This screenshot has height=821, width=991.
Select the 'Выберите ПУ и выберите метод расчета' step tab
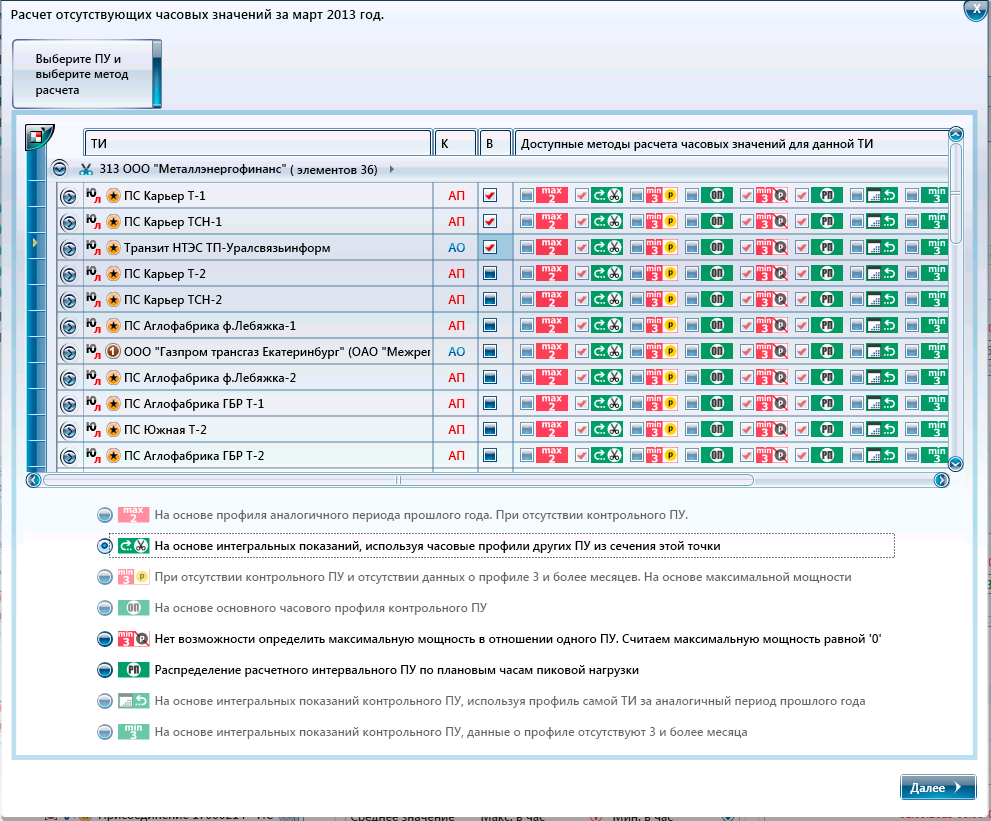click(84, 74)
